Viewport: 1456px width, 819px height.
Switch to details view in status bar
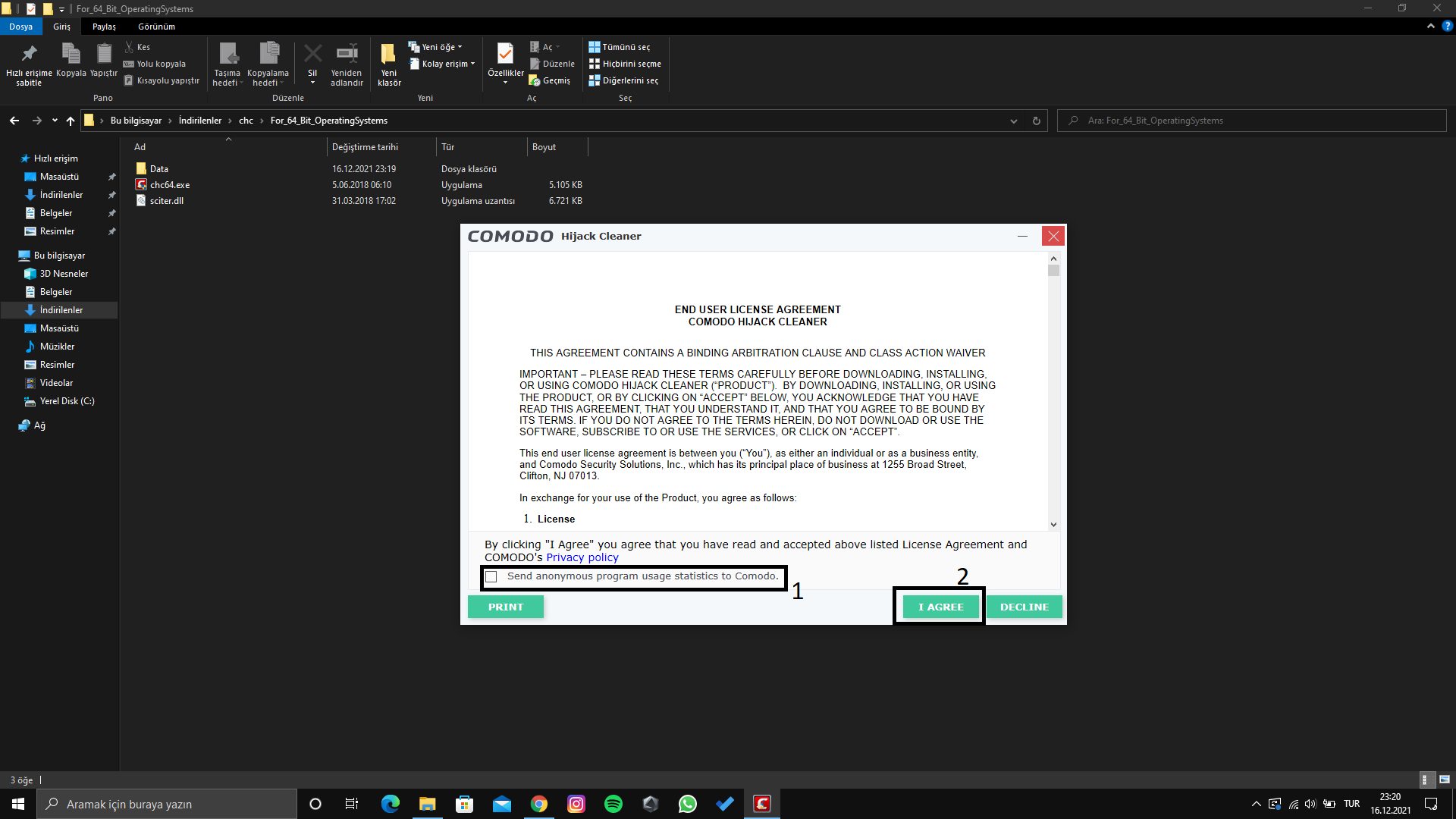[x=1426, y=780]
